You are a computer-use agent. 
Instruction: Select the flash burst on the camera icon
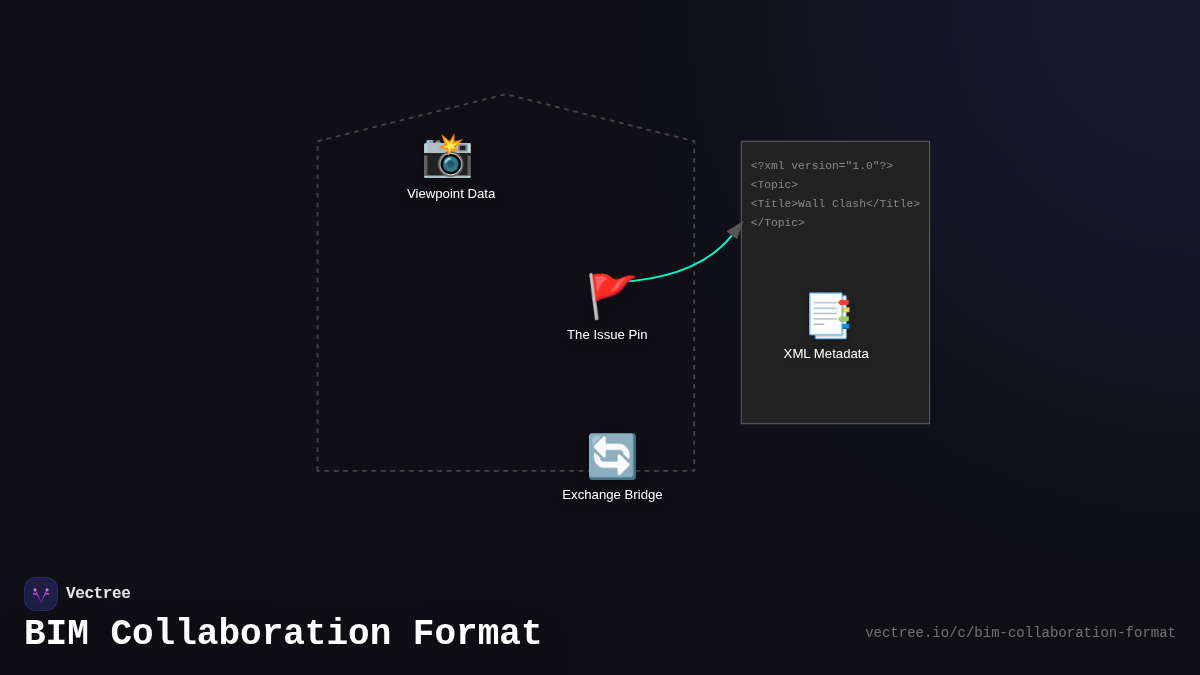452,145
